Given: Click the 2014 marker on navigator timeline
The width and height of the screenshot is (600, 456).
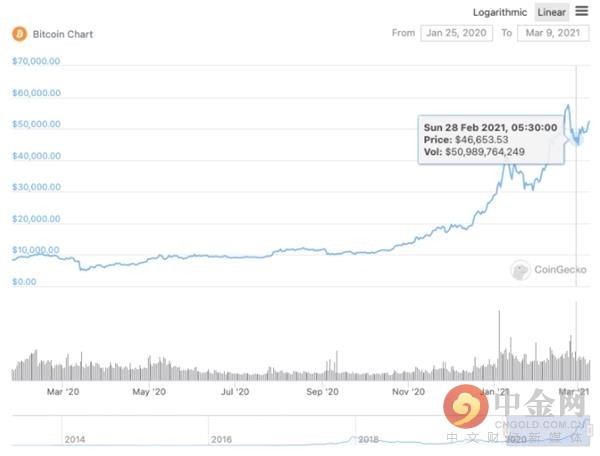Looking at the screenshot, I should tap(74, 439).
